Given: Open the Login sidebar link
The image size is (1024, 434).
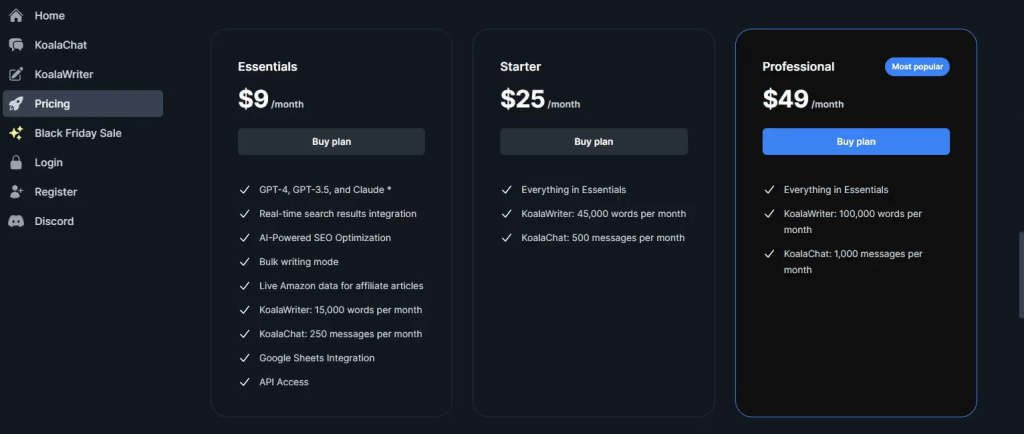Looking at the screenshot, I should pyautogui.click(x=48, y=162).
